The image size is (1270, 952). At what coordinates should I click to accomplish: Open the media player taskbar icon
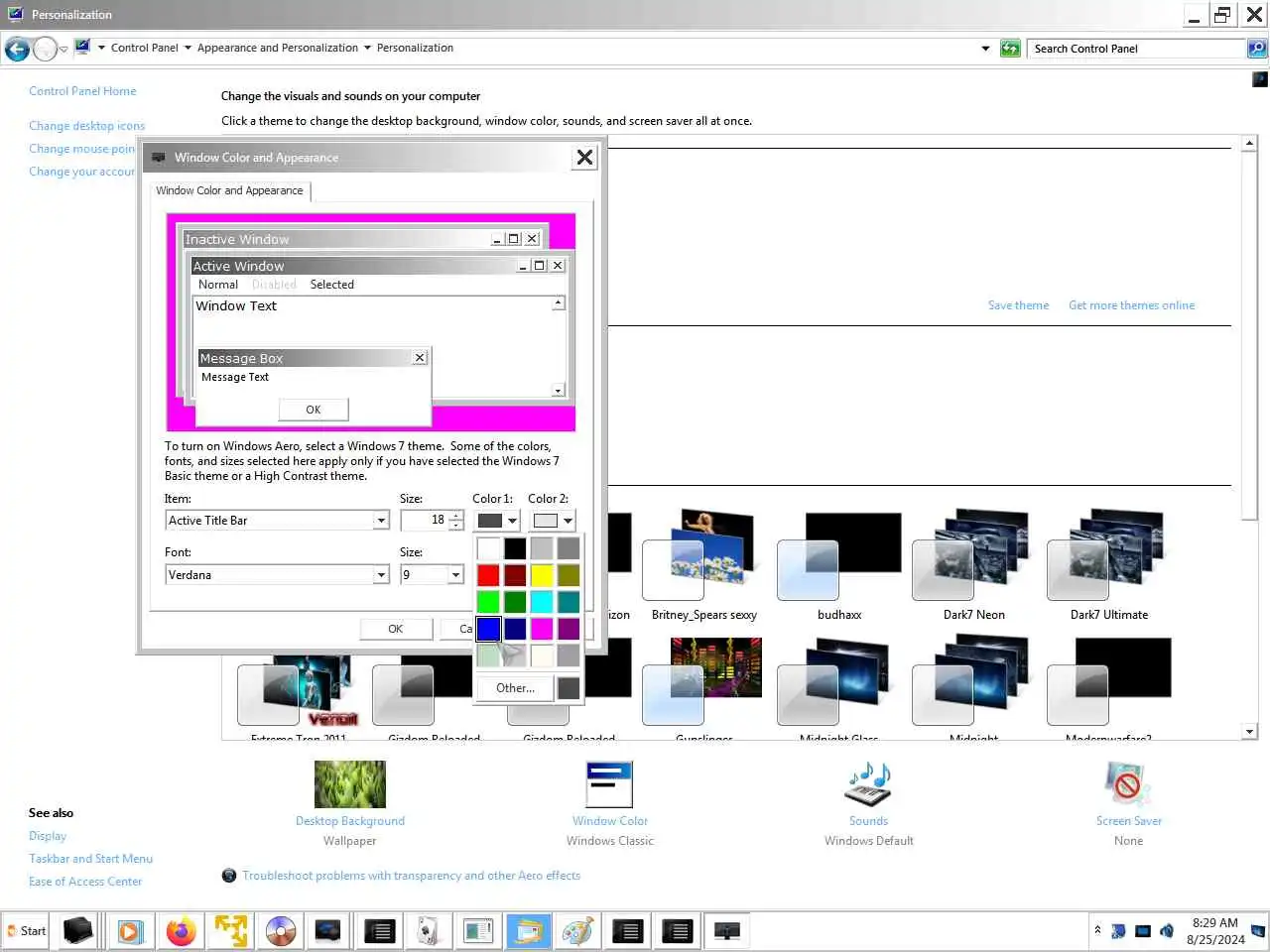[x=129, y=931]
